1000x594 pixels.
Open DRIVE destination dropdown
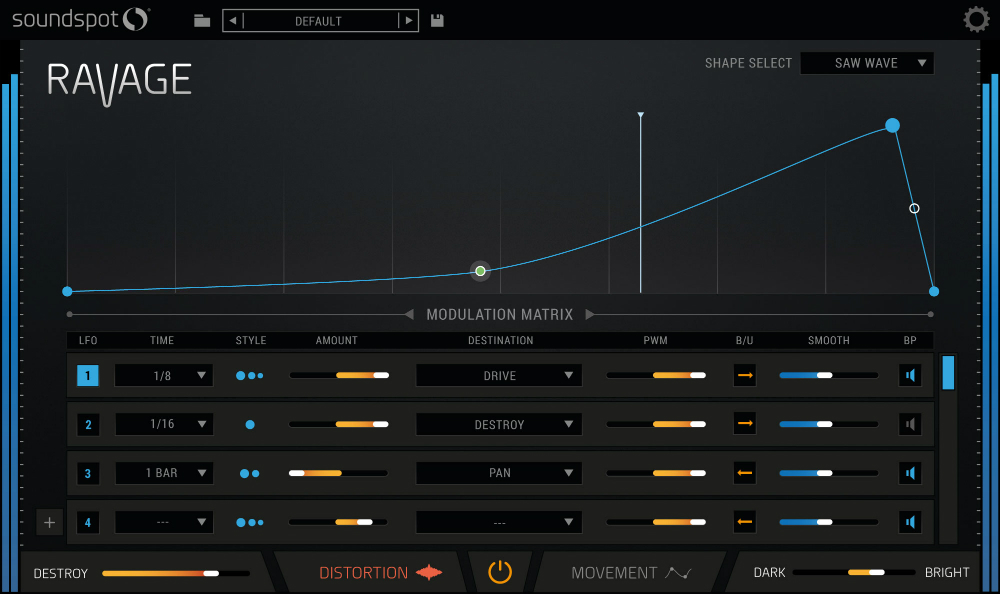pyautogui.click(x=499, y=375)
